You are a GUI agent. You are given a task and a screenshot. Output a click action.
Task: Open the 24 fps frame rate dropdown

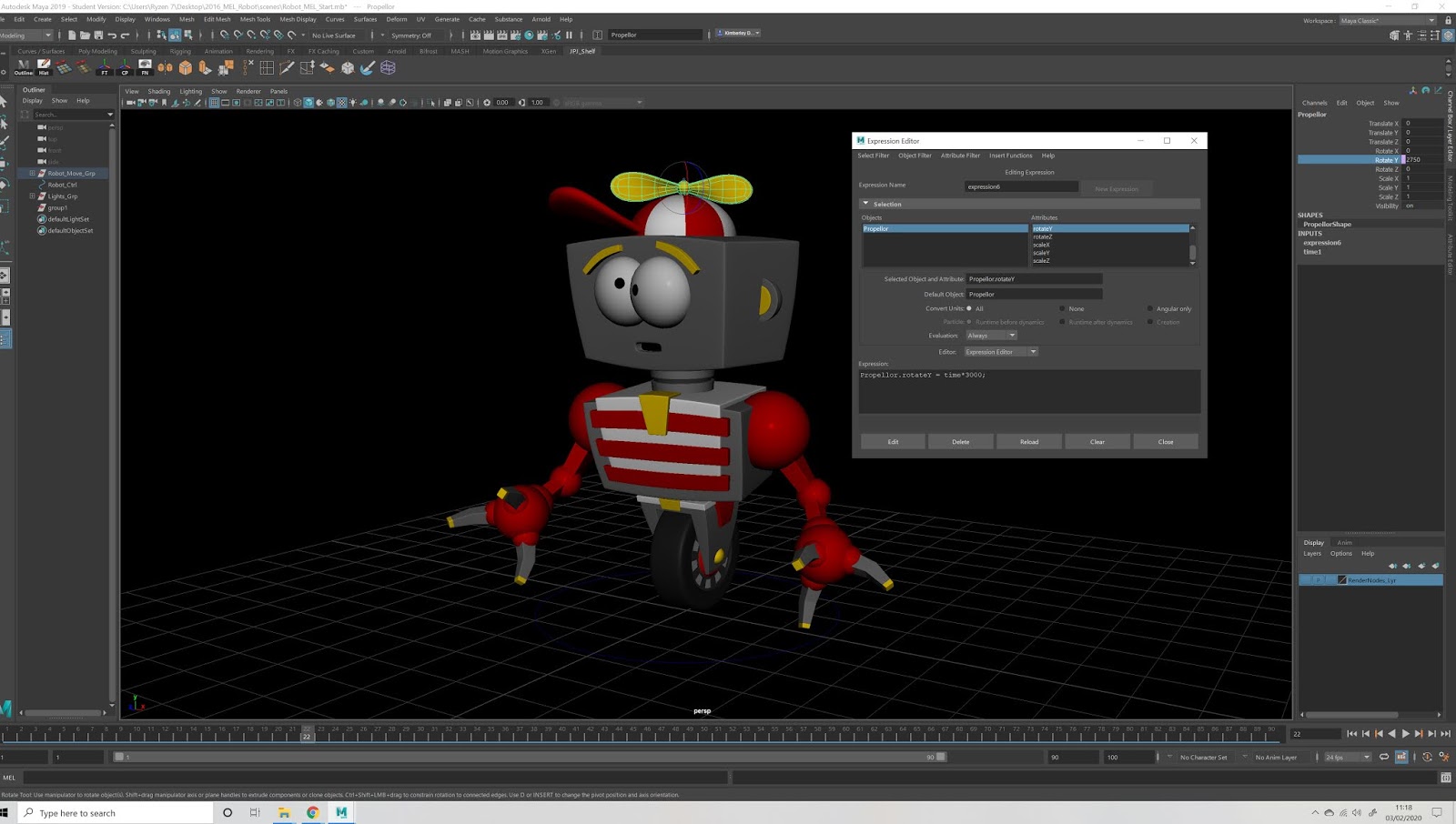click(x=1348, y=757)
